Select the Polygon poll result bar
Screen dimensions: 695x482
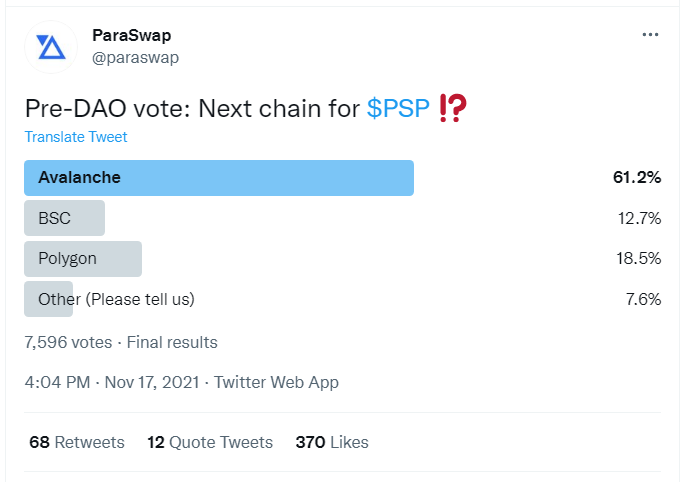click(83, 259)
